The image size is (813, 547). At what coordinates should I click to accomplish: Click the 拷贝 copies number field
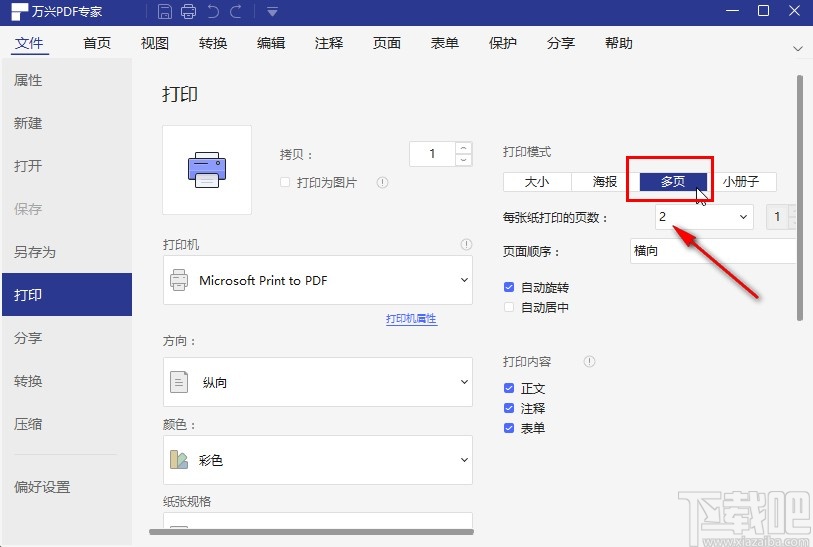pyautogui.click(x=432, y=154)
